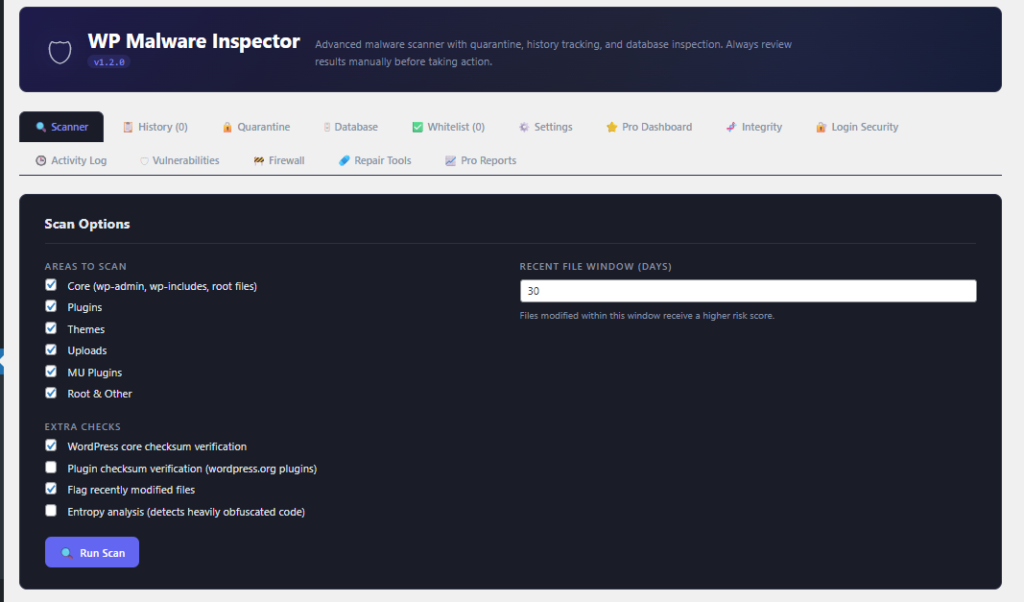This screenshot has height=602, width=1024.
Task: Select the Repair Tools wrench icon
Action: pos(344,160)
